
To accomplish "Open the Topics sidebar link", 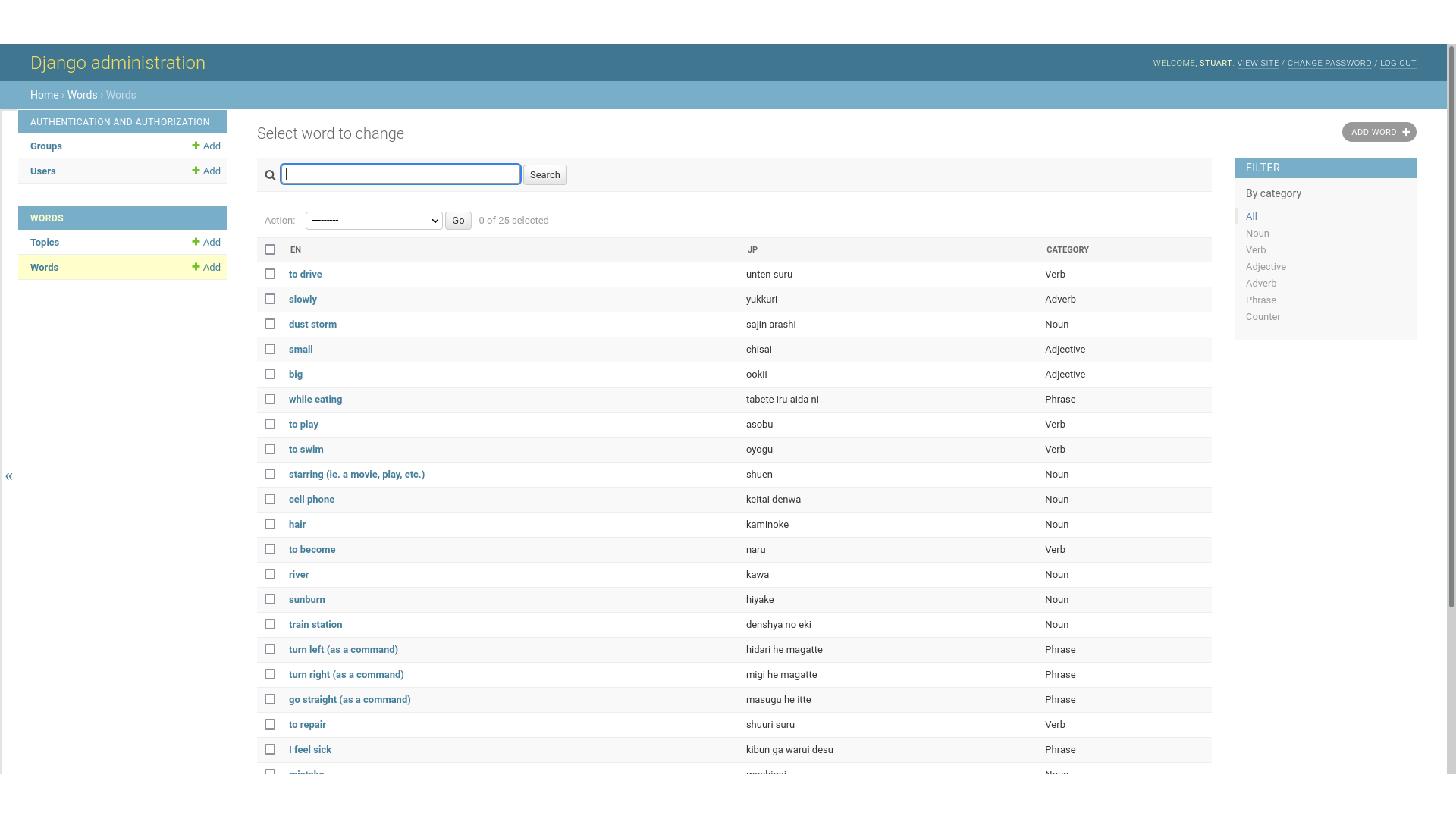I will 45,242.
